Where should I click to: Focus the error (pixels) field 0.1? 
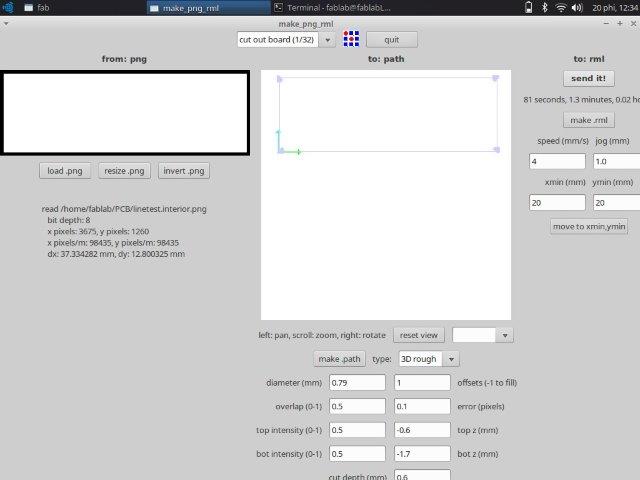[422, 406]
